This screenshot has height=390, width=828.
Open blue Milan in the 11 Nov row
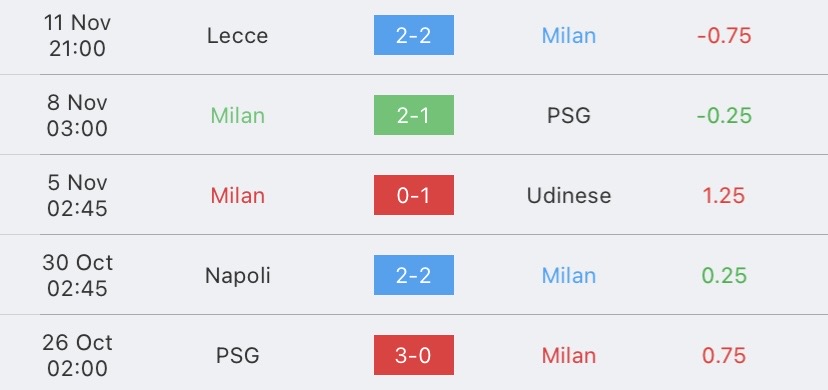click(x=569, y=36)
